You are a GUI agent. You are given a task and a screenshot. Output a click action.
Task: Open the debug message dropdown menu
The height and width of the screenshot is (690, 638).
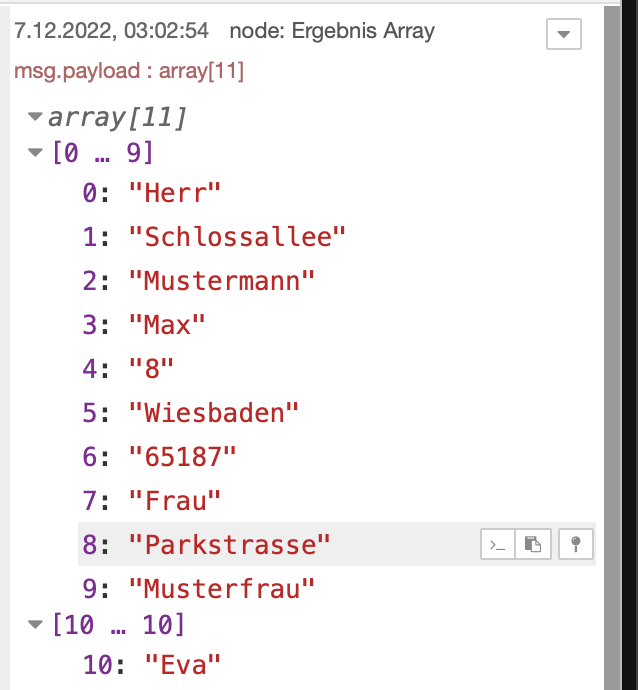tap(563, 34)
